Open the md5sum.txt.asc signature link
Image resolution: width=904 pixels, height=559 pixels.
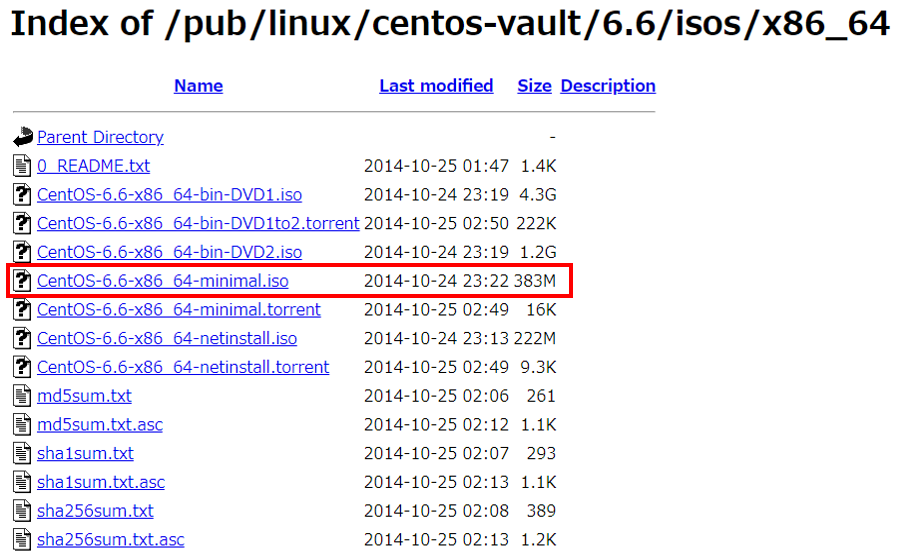100,425
